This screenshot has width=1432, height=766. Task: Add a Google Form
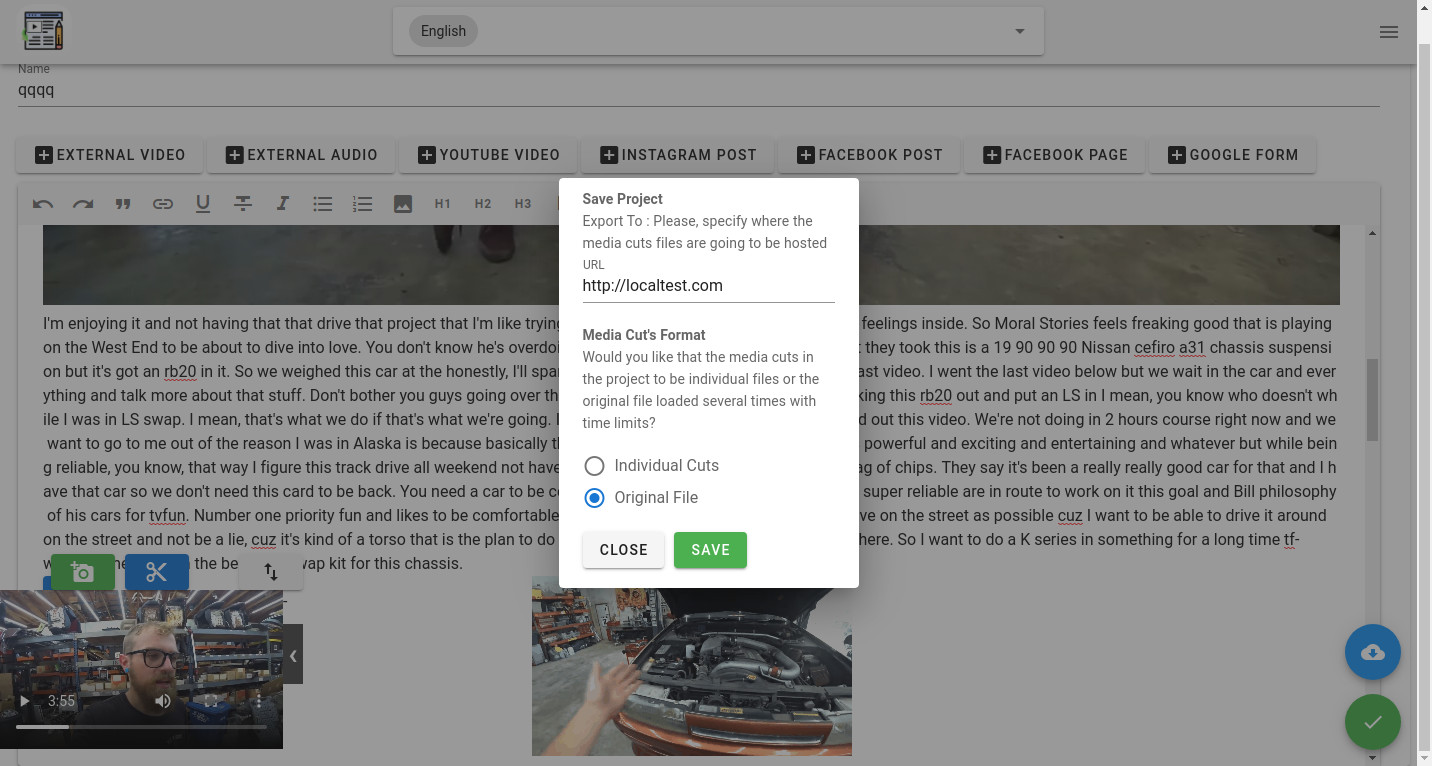(1233, 155)
